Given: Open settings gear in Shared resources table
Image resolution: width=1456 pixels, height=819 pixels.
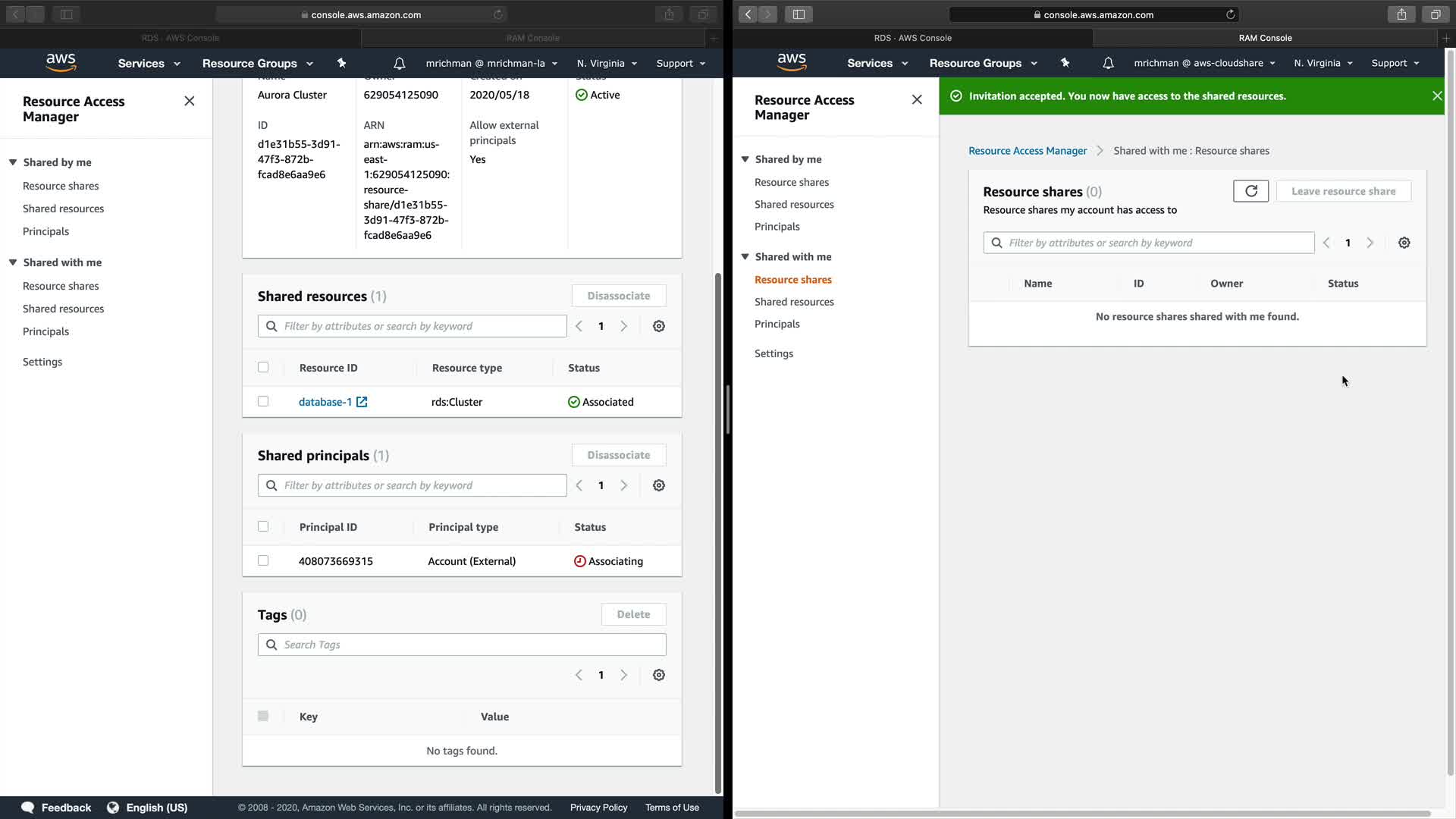Looking at the screenshot, I should click(x=659, y=326).
